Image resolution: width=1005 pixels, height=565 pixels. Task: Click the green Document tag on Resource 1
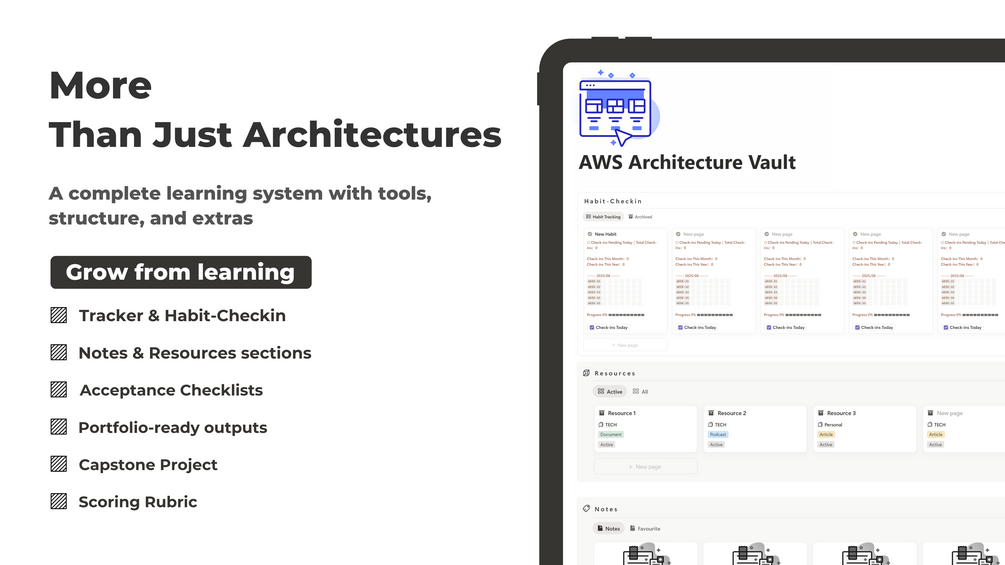click(611, 434)
